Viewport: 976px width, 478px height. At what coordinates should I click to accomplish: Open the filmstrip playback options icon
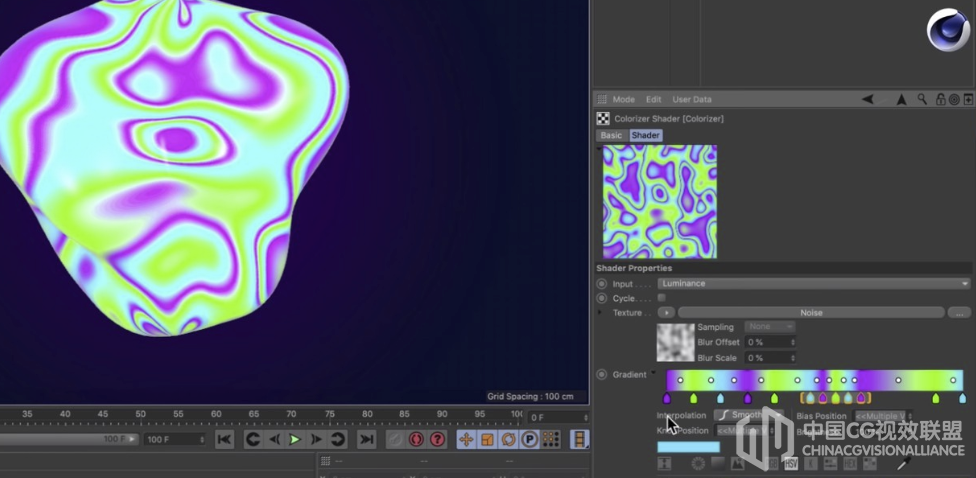[x=580, y=439]
